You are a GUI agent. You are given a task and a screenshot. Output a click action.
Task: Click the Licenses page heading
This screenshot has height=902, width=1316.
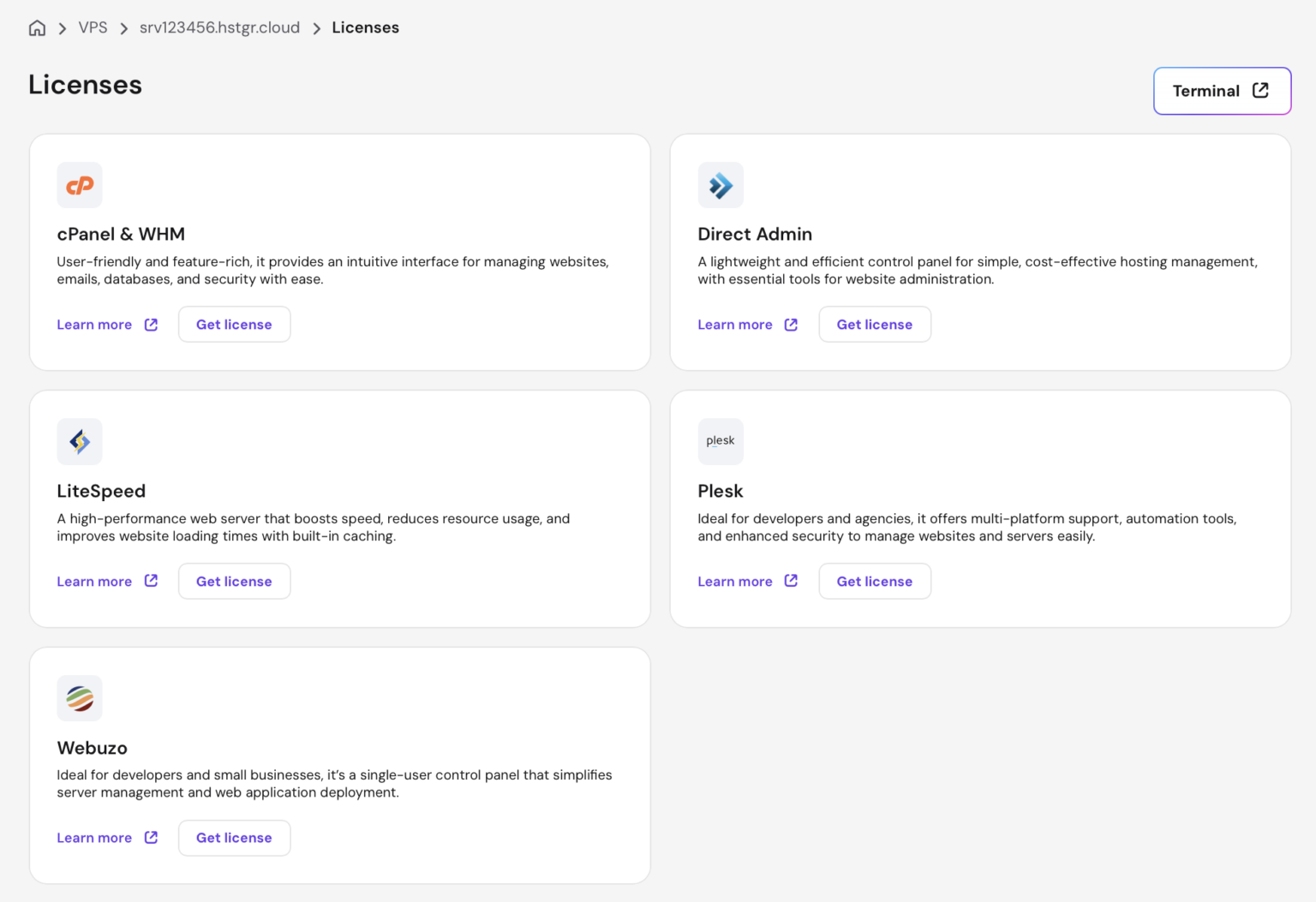click(x=85, y=85)
